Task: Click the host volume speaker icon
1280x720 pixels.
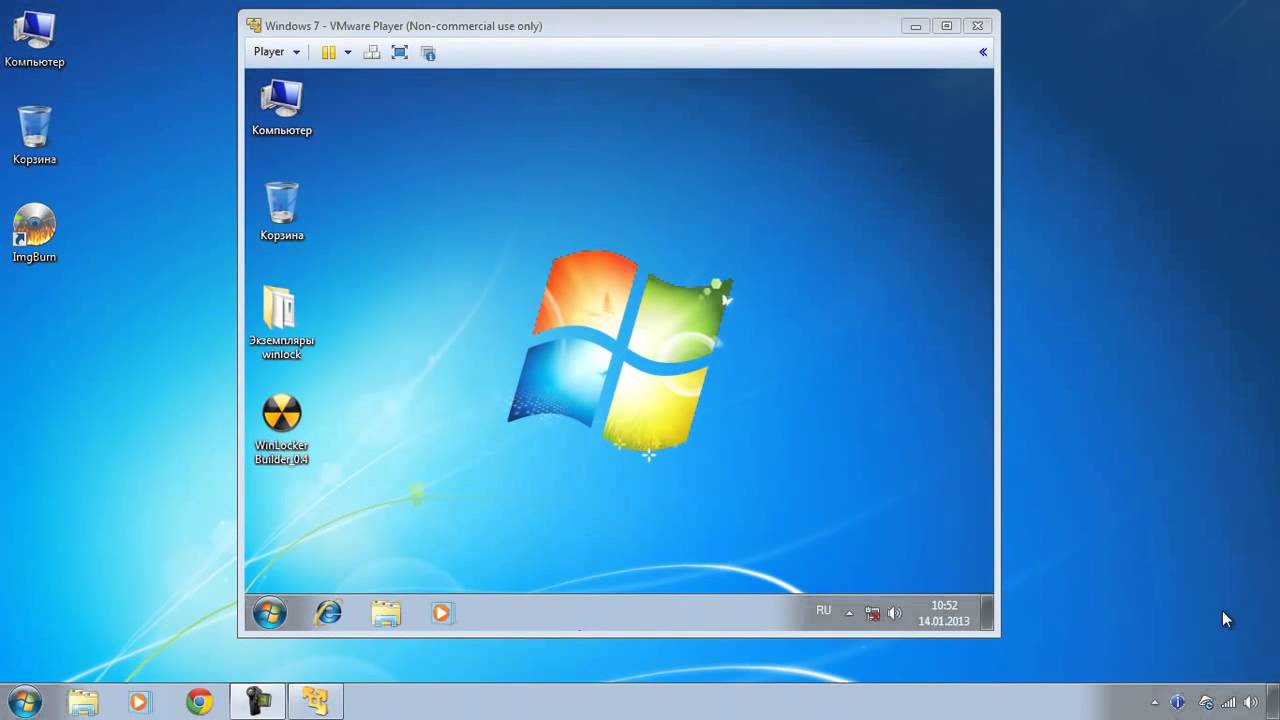Action: (1250, 702)
